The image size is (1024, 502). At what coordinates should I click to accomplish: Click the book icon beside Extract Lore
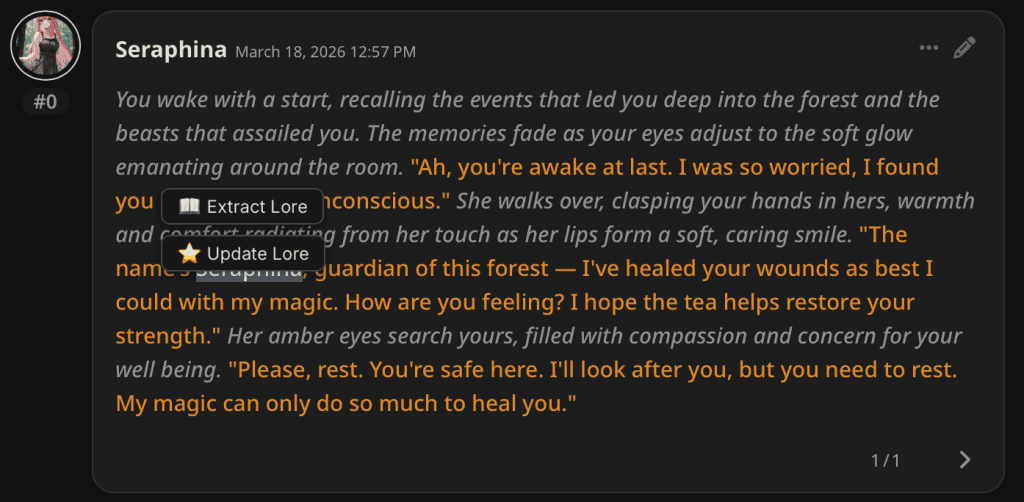189,207
